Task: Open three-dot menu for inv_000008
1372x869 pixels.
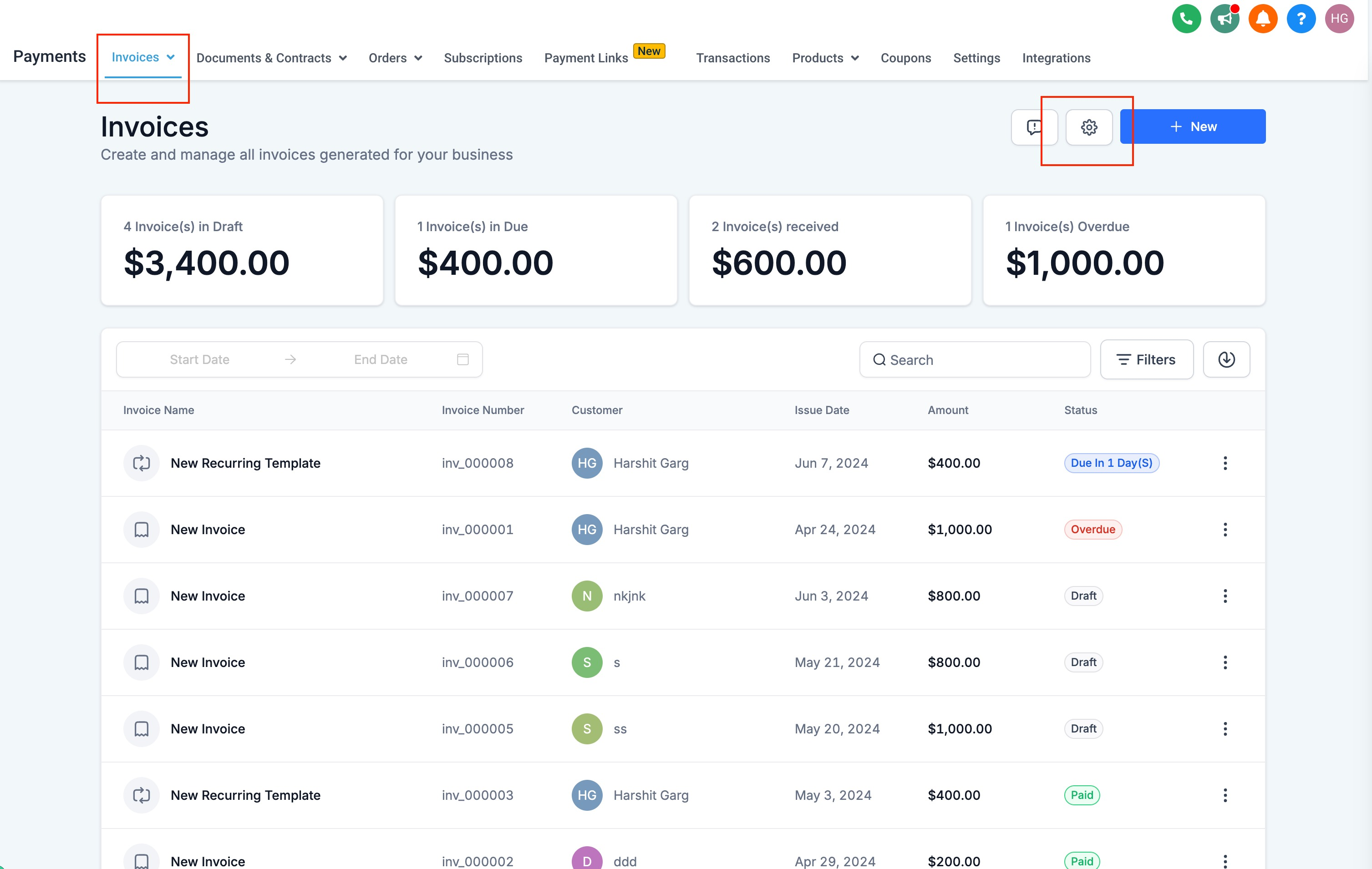Action: click(1225, 463)
